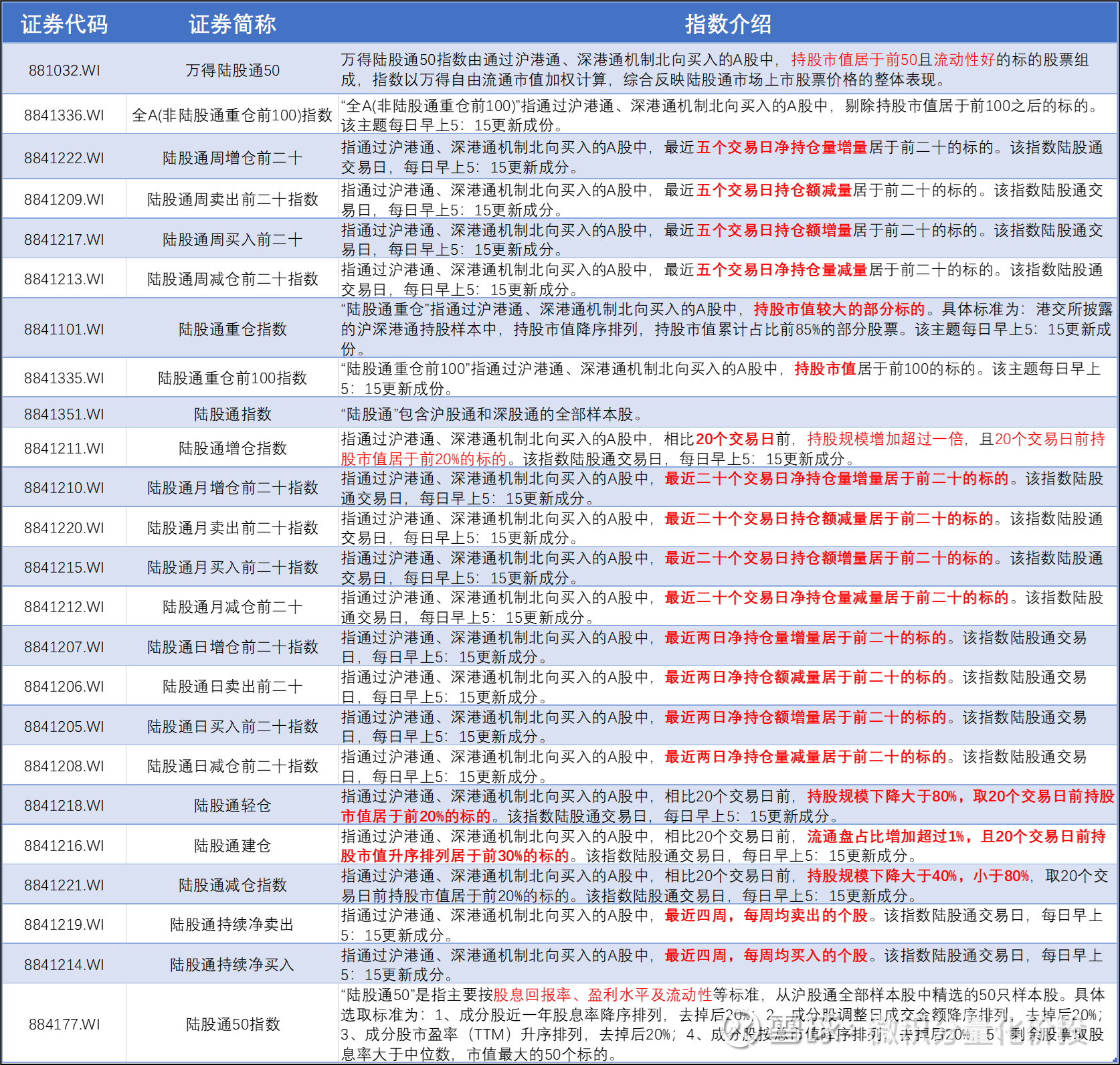Click the name 全A(非陆股通重仓前100)指数
The width and height of the screenshot is (1120, 1065).
(x=232, y=115)
